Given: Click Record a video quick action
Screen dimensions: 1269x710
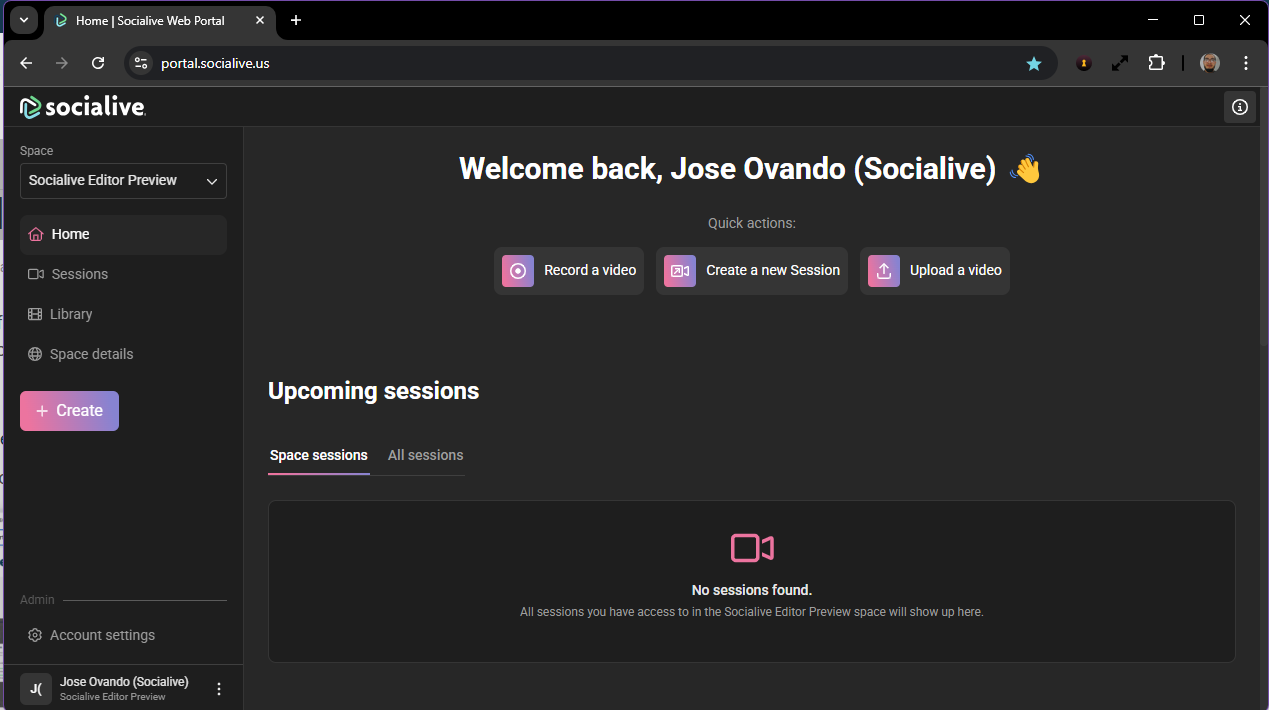Looking at the screenshot, I should point(569,271).
